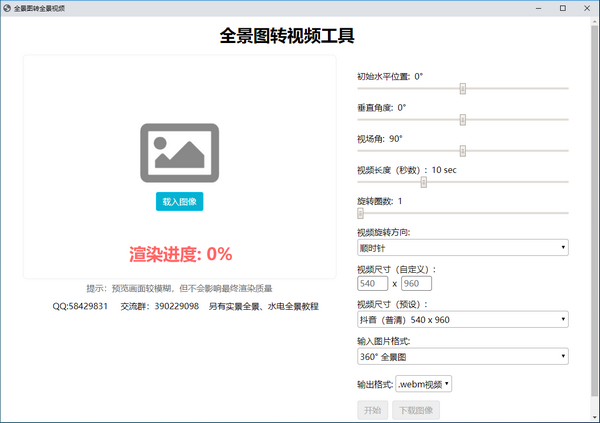Click the 垂直角度 slider handle

tap(463, 119)
